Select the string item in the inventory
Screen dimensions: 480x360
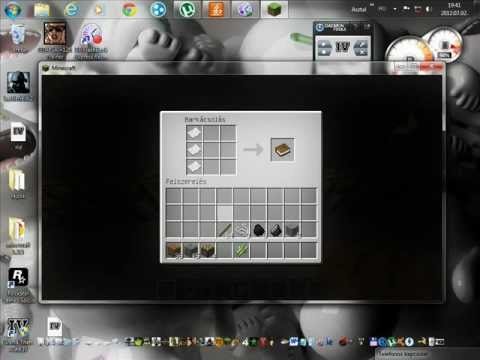[x=241, y=230]
